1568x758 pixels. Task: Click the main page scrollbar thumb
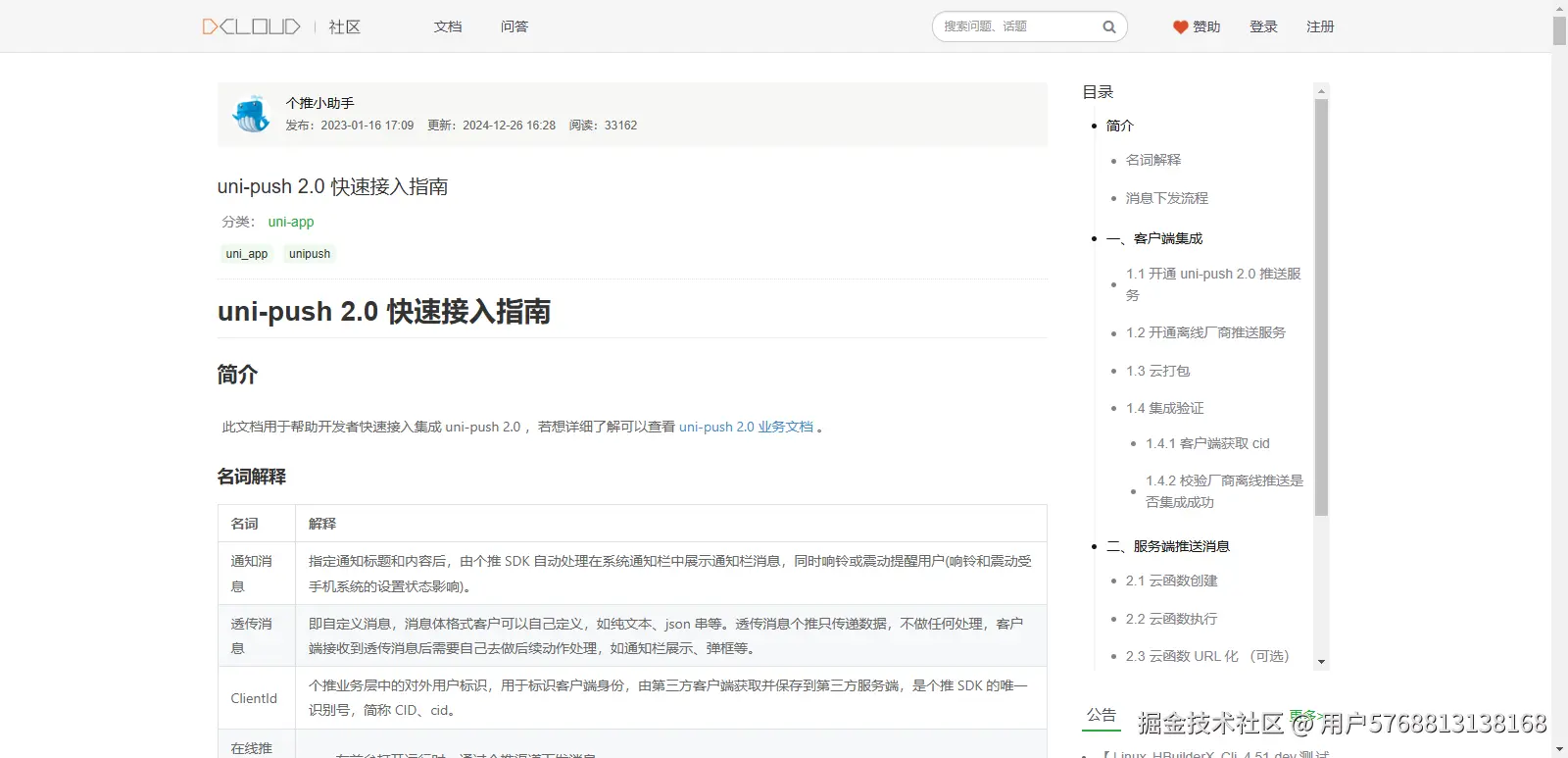[x=1559, y=30]
